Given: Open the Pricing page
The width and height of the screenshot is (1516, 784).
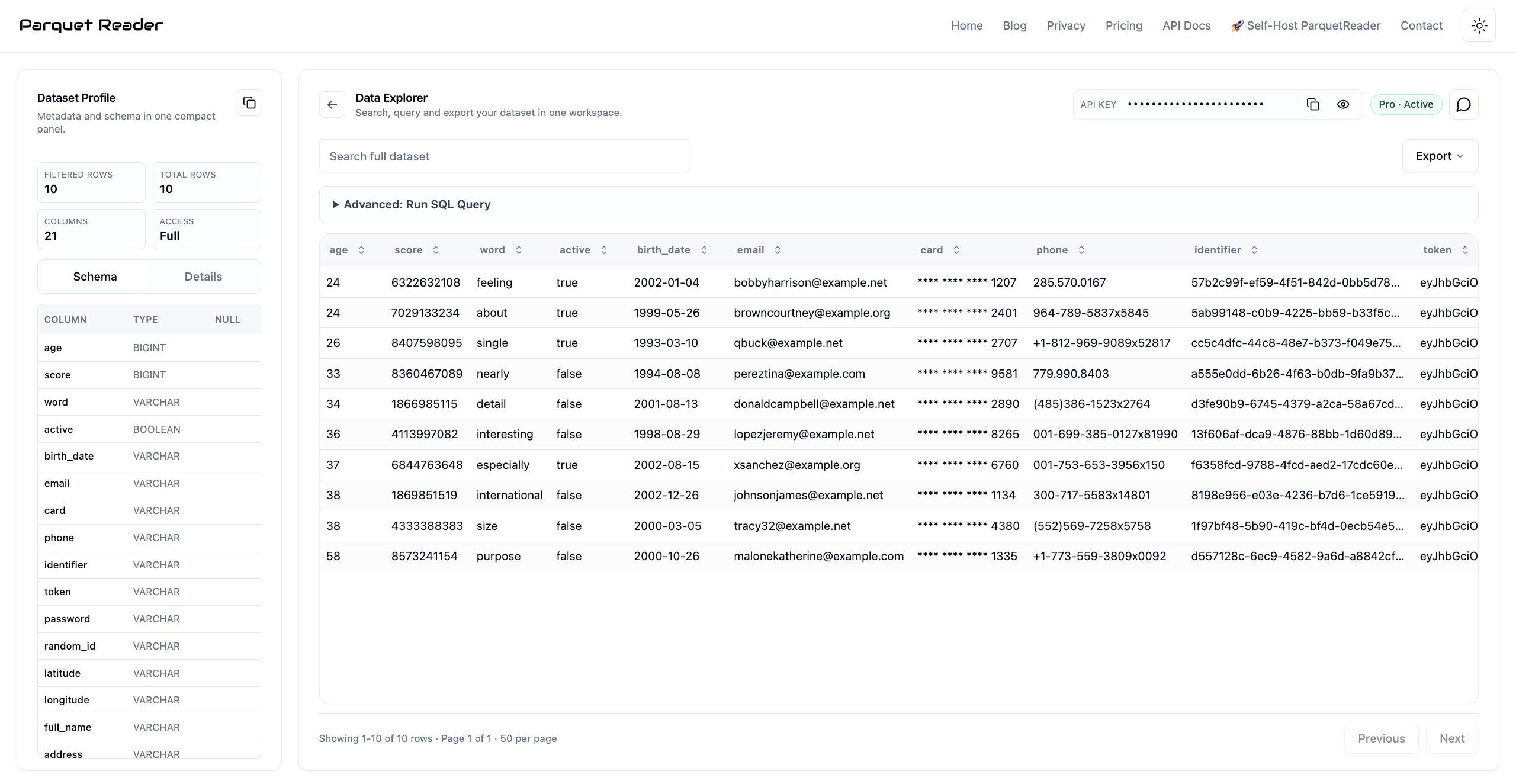Looking at the screenshot, I should (x=1123, y=25).
